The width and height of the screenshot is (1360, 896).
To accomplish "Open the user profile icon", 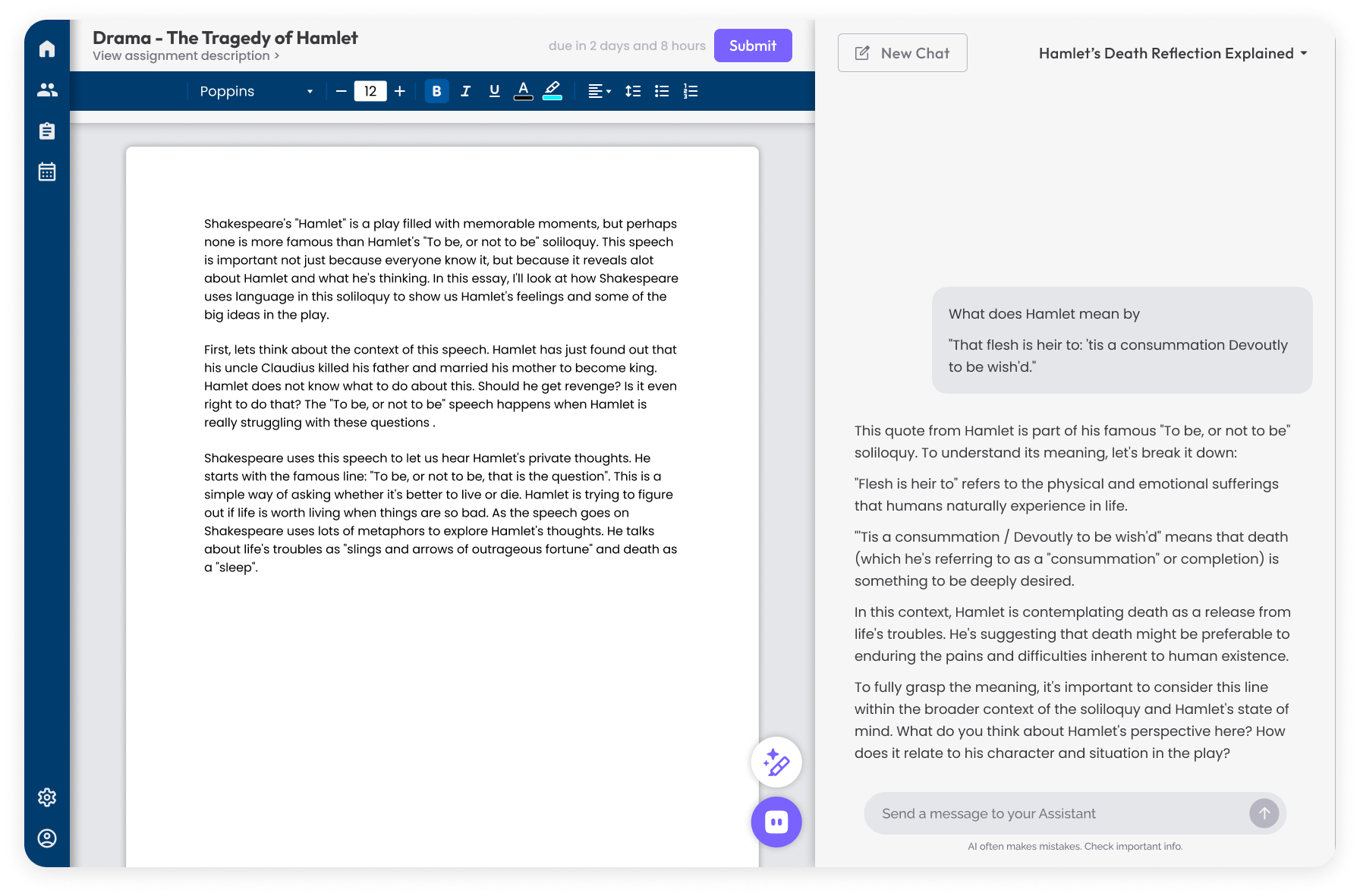I will [x=47, y=838].
